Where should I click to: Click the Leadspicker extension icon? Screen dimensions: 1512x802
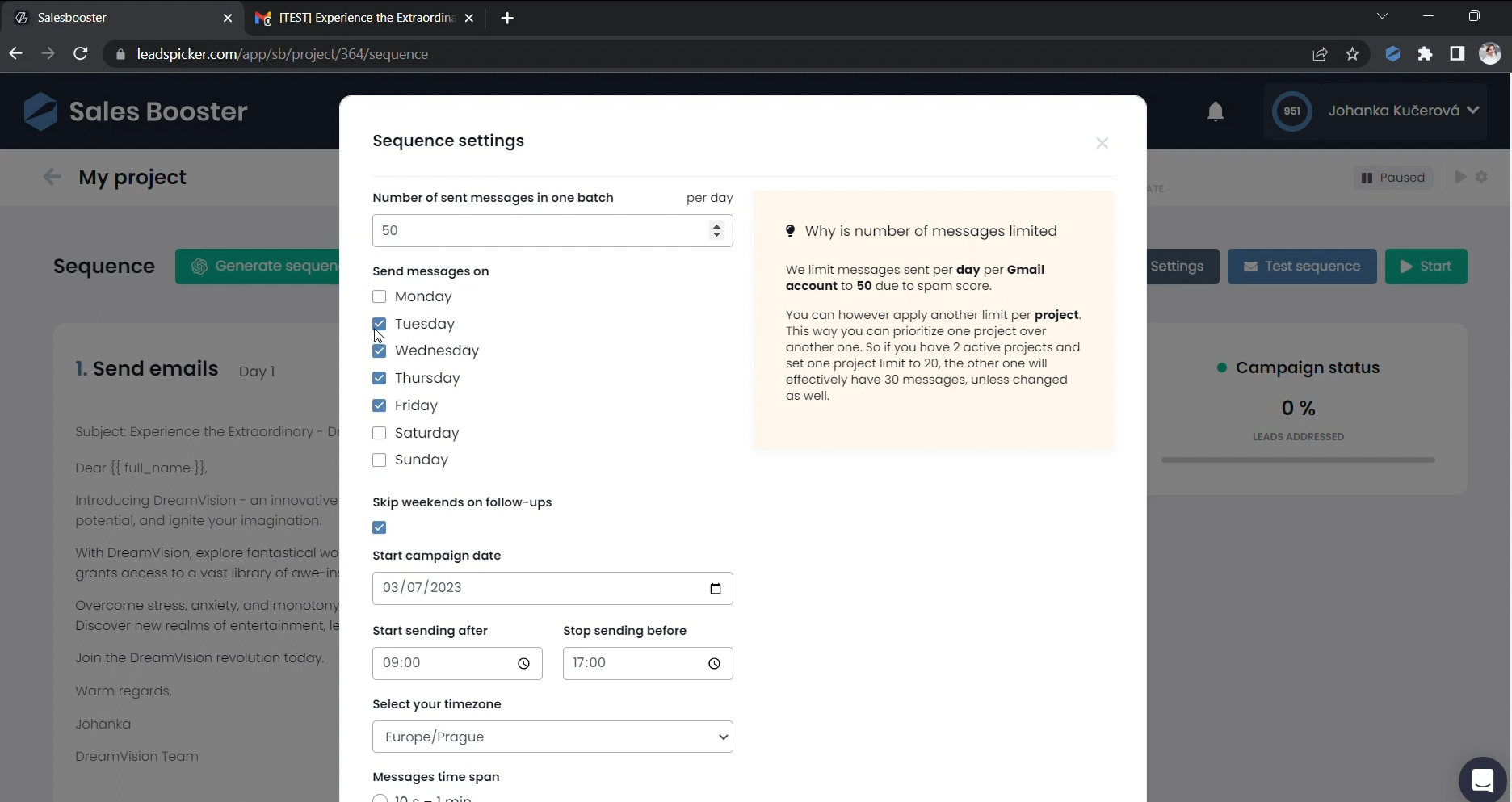[x=1392, y=54]
